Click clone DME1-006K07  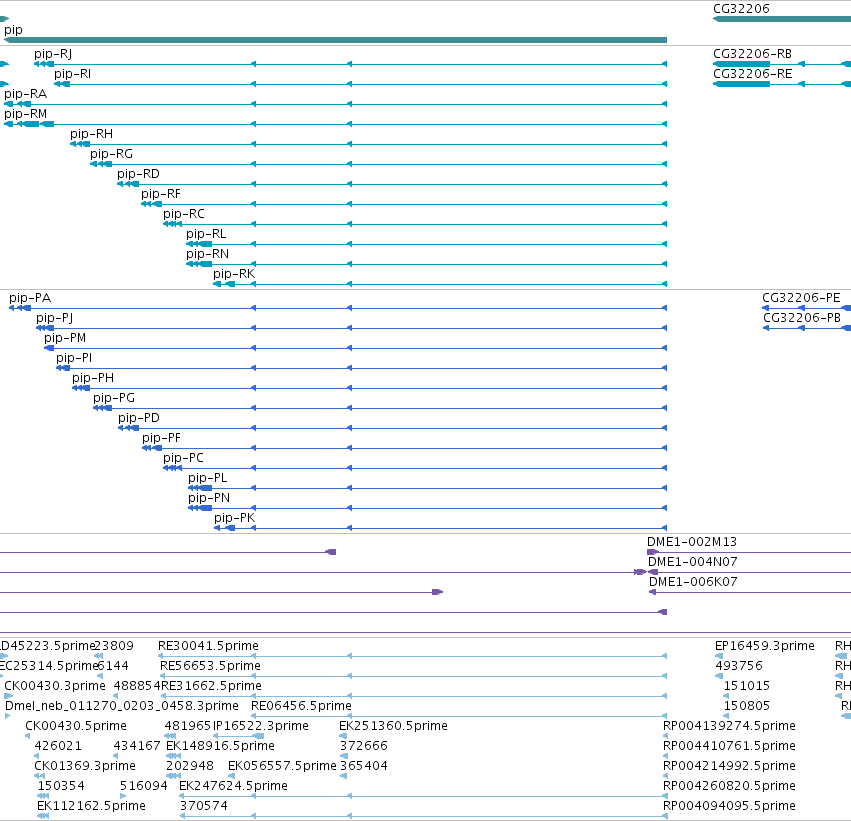[x=693, y=582]
